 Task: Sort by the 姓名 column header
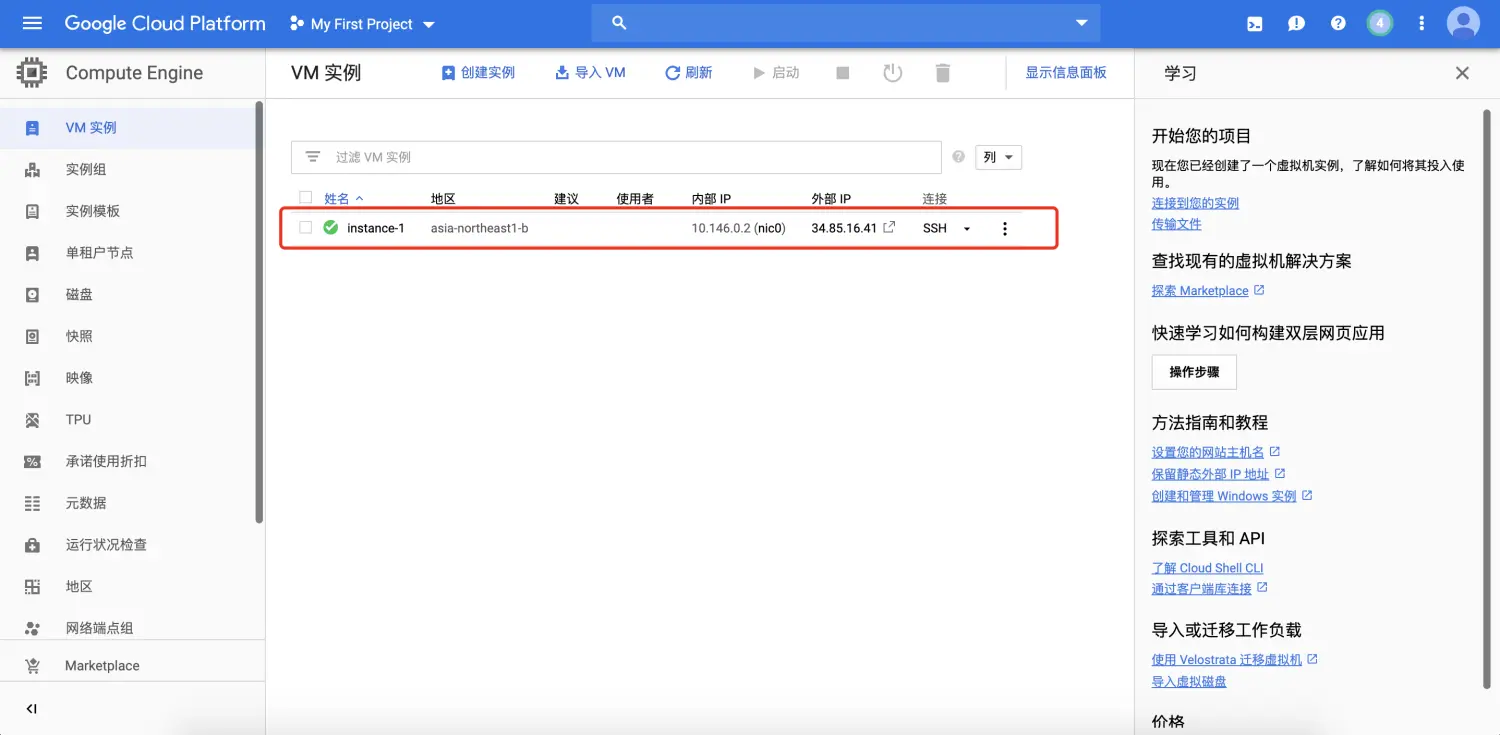click(344, 199)
